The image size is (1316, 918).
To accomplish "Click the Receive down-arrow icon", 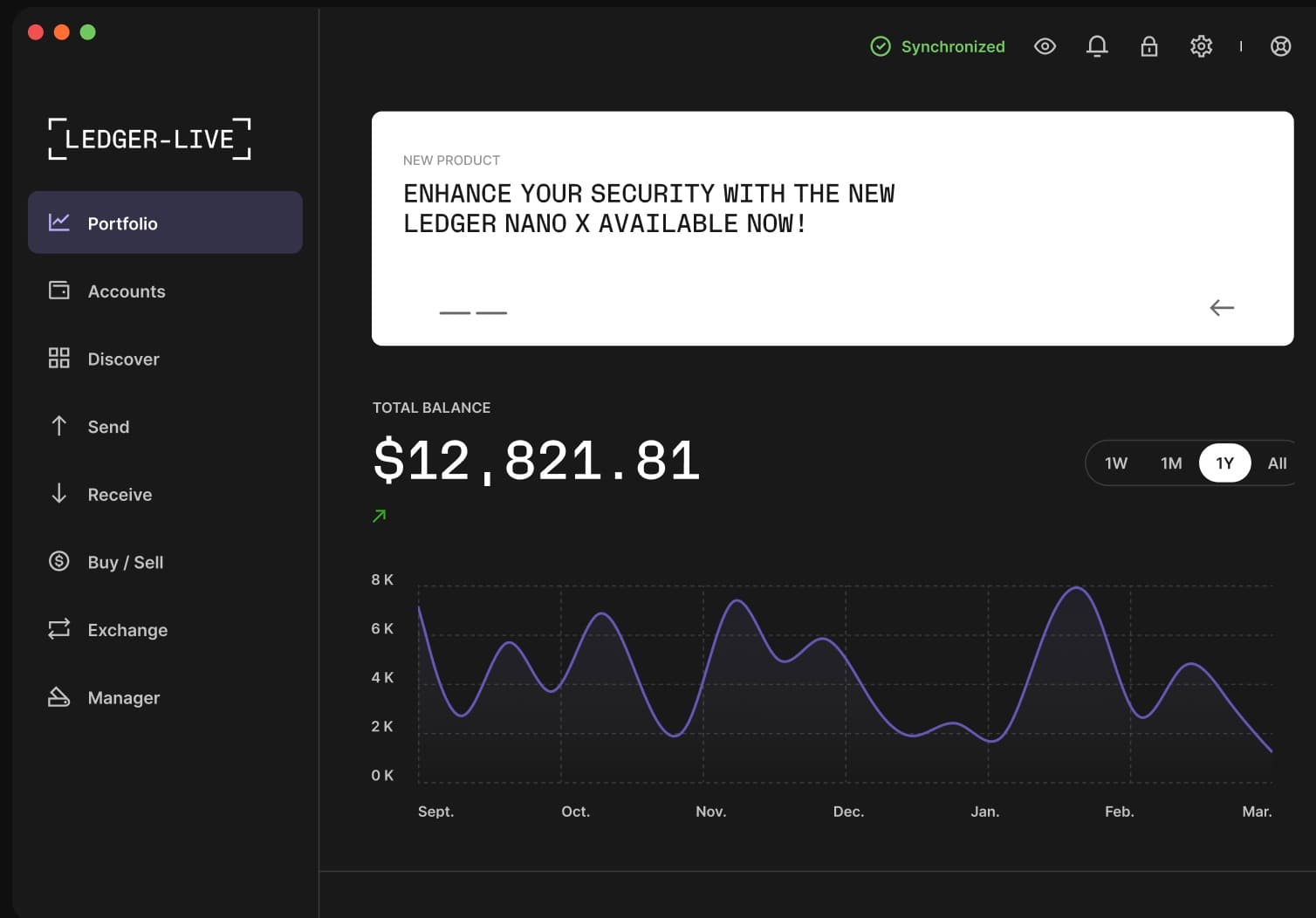I will tap(58, 494).
